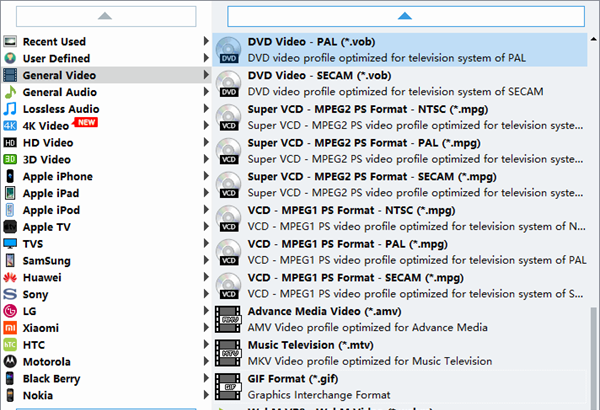
Task: Click the General Audio music note icon
Action: click(10, 92)
